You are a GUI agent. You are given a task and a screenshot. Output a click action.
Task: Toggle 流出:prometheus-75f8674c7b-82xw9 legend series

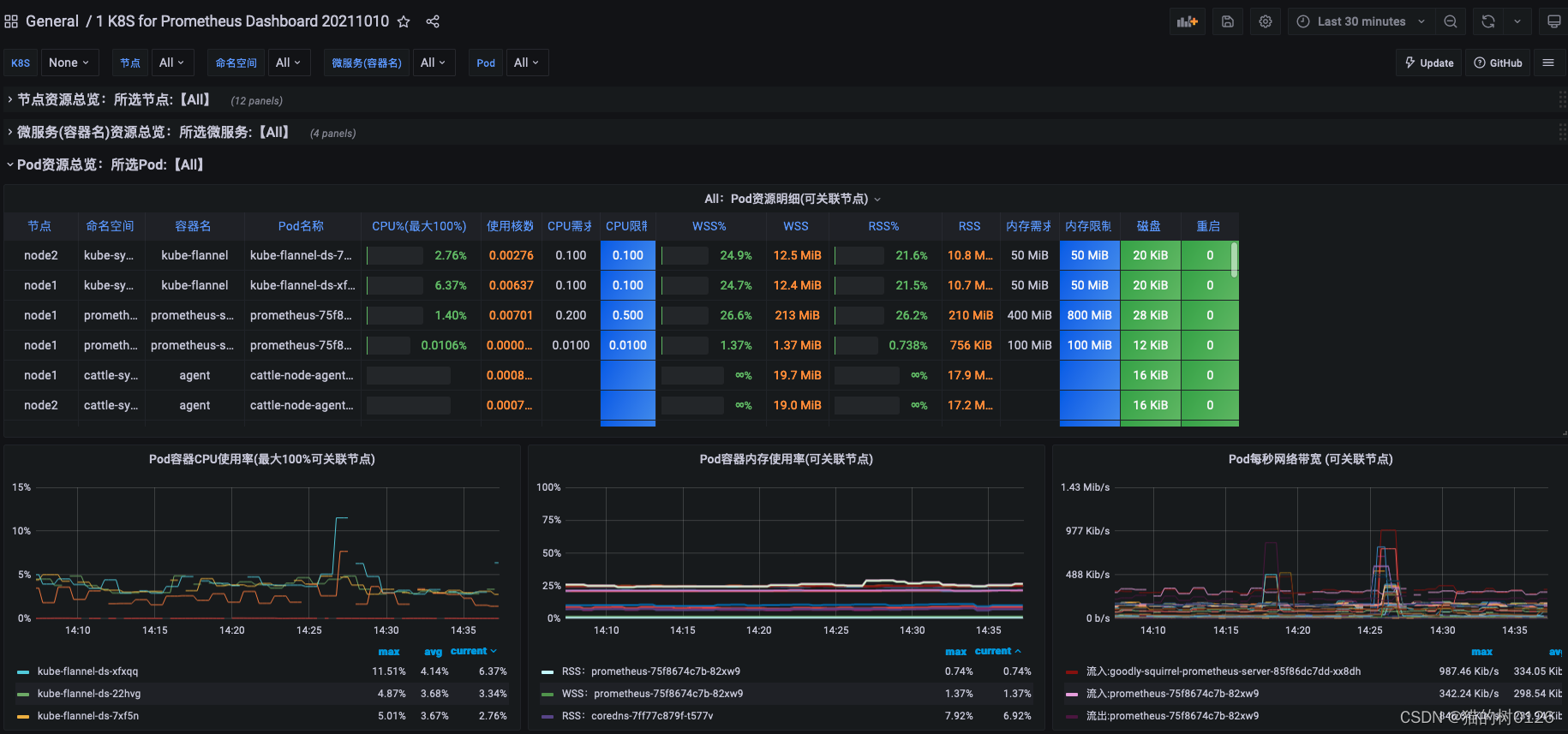pyautogui.click(x=1173, y=716)
